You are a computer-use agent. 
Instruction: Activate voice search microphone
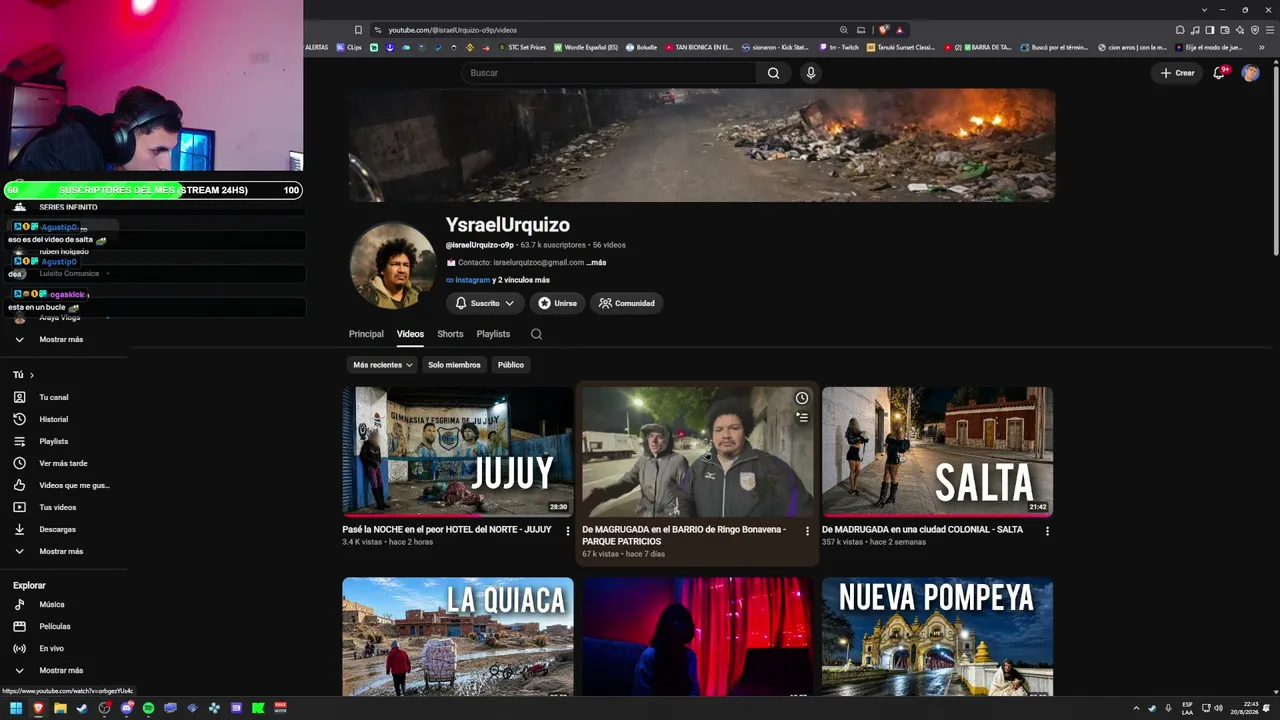(811, 73)
